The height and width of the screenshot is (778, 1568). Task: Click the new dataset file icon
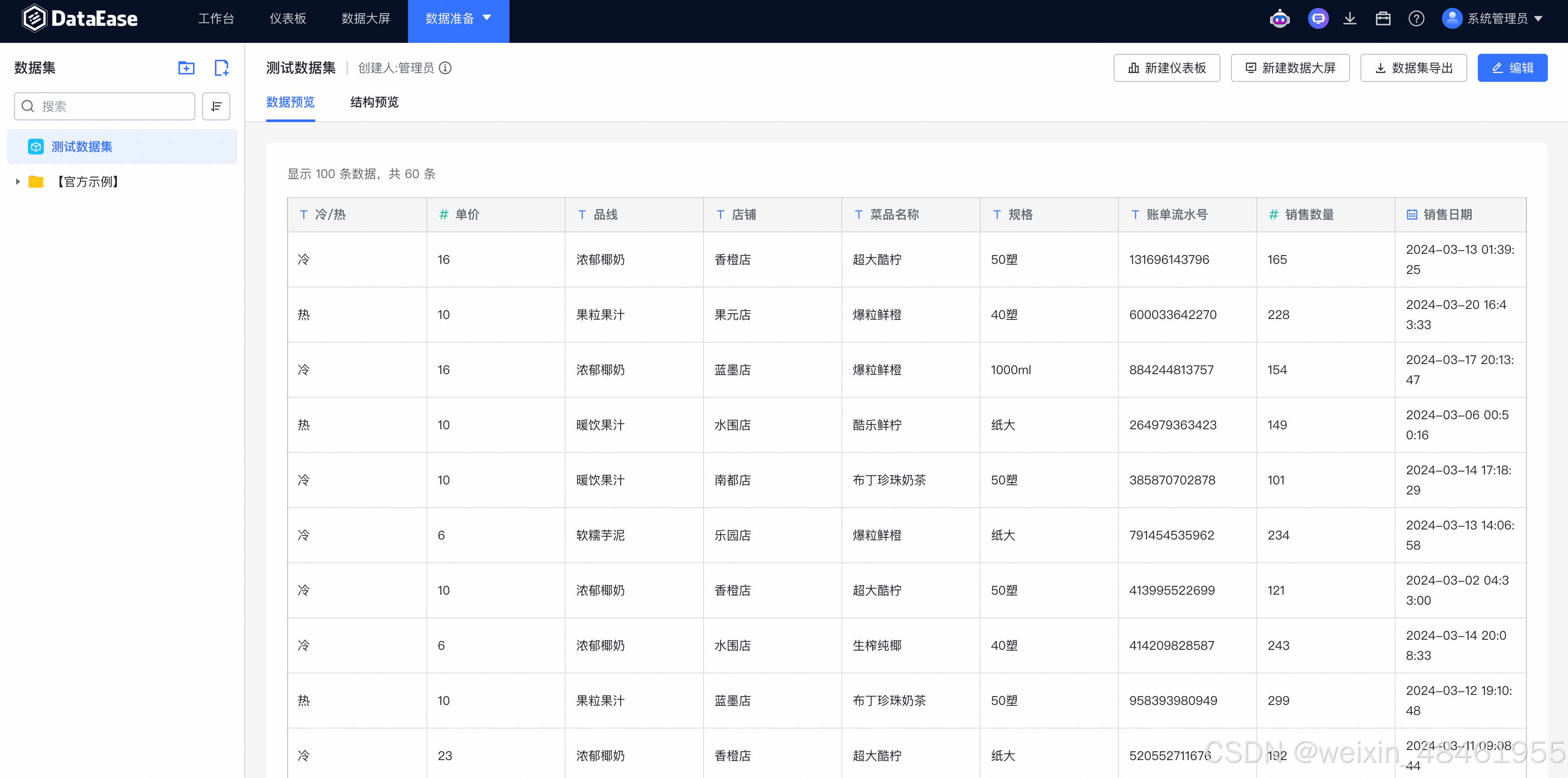click(221, 67)
